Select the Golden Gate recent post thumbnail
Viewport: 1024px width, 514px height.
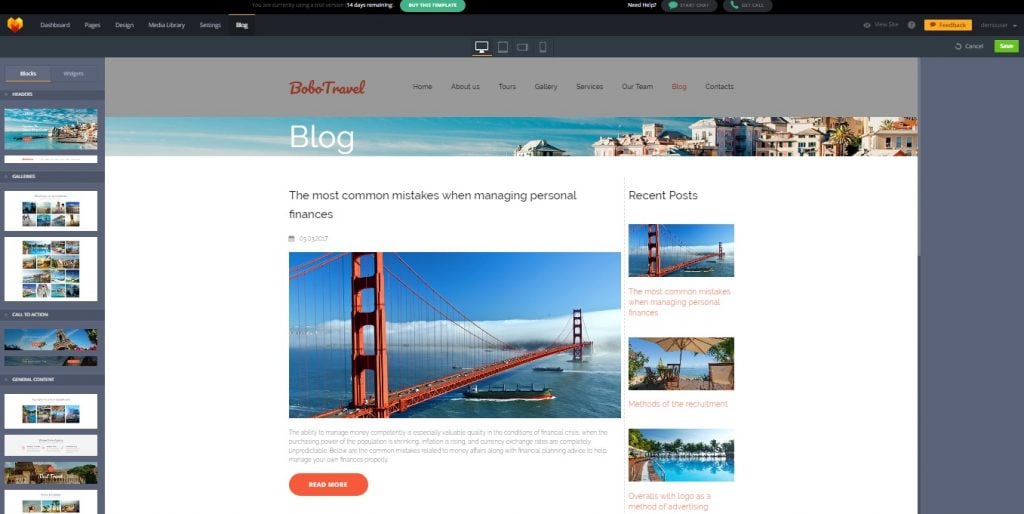(681, 250)
